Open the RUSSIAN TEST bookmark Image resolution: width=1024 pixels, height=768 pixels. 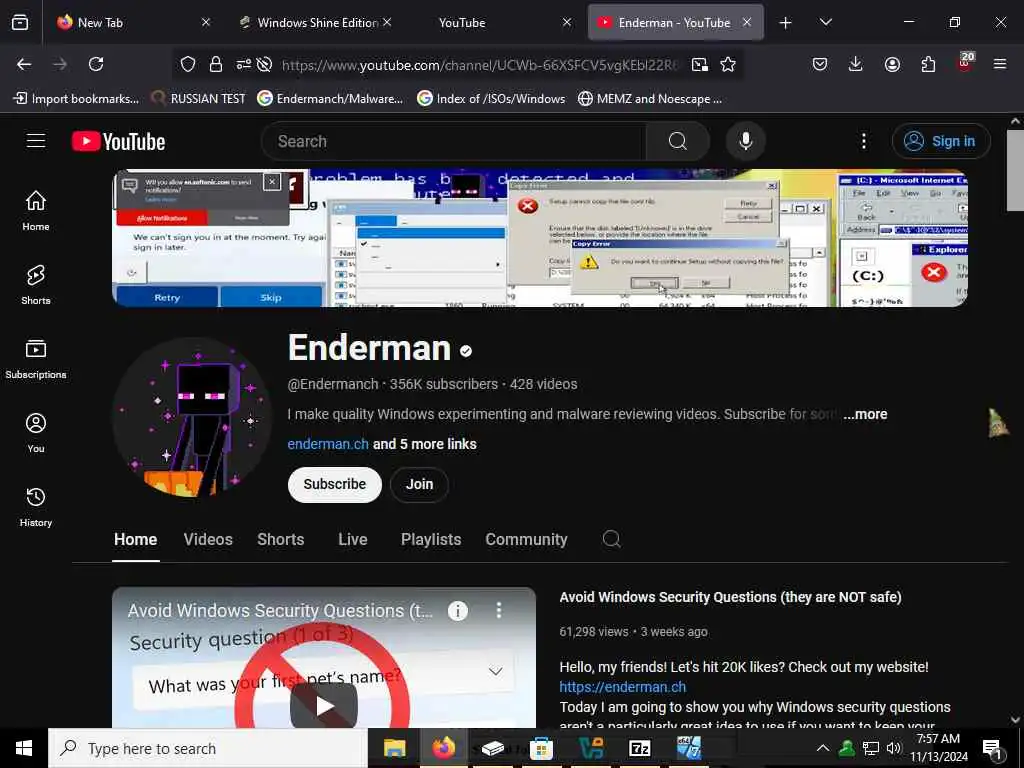[x=199, y=99]
